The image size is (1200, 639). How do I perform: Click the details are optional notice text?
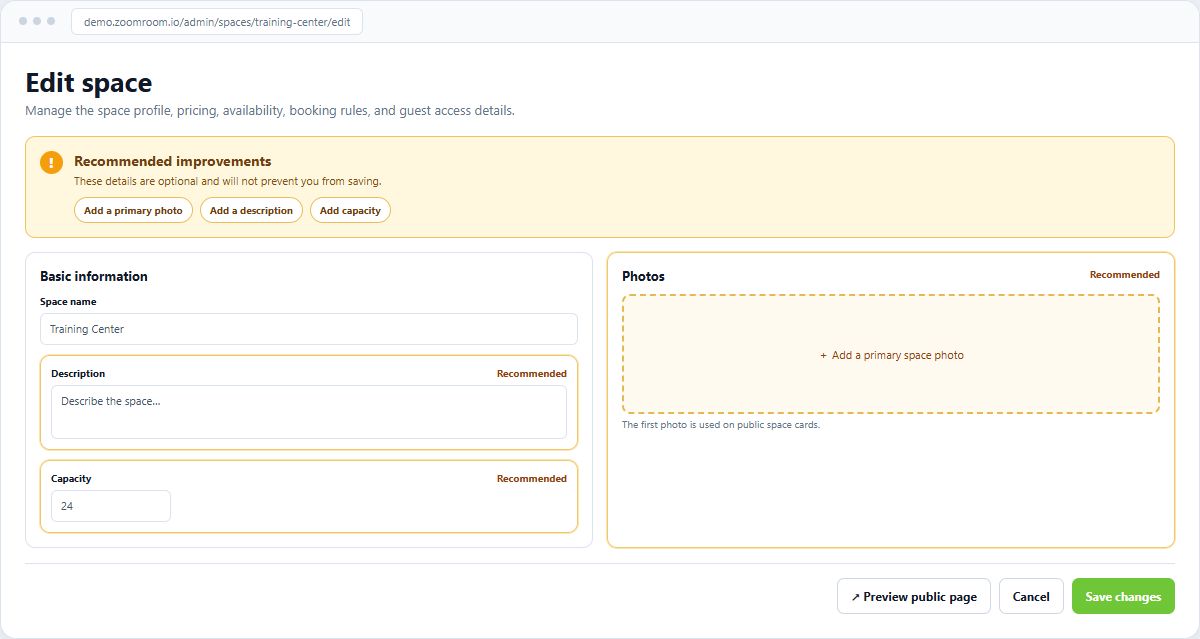coord(228,182)
